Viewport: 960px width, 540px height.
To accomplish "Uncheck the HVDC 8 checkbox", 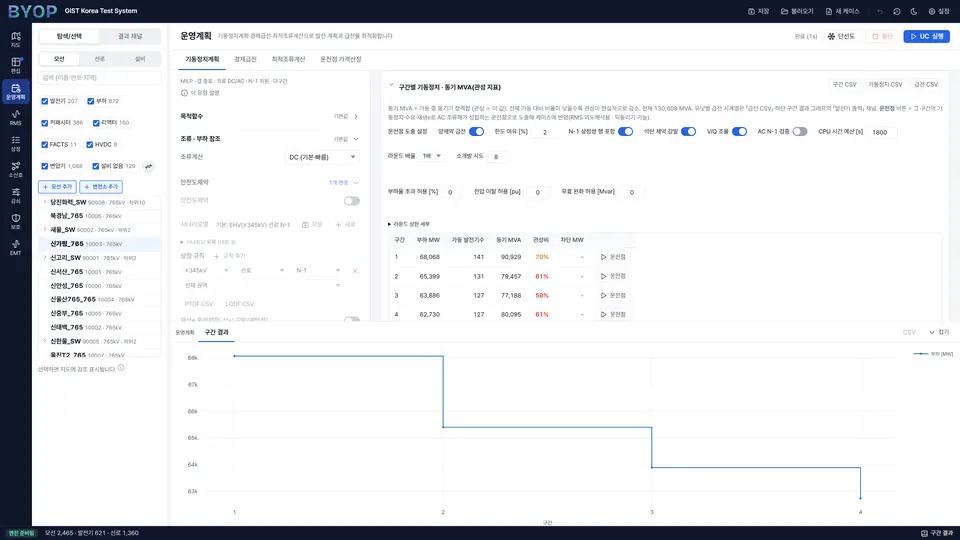I will [x=90, y=144].
